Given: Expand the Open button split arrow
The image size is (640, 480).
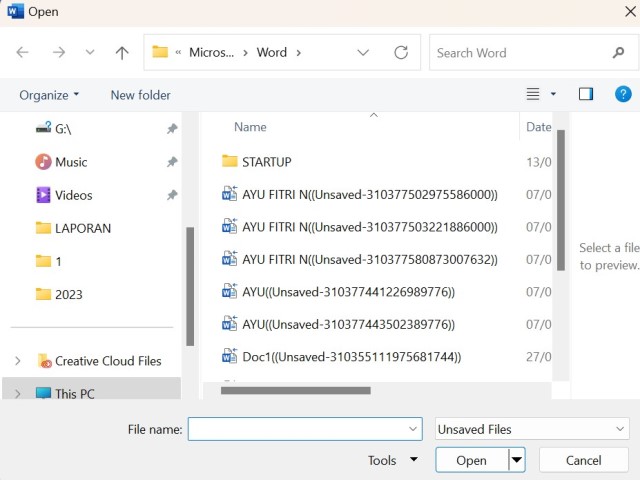Looking at the screenshot, I should tap(517, 460).
